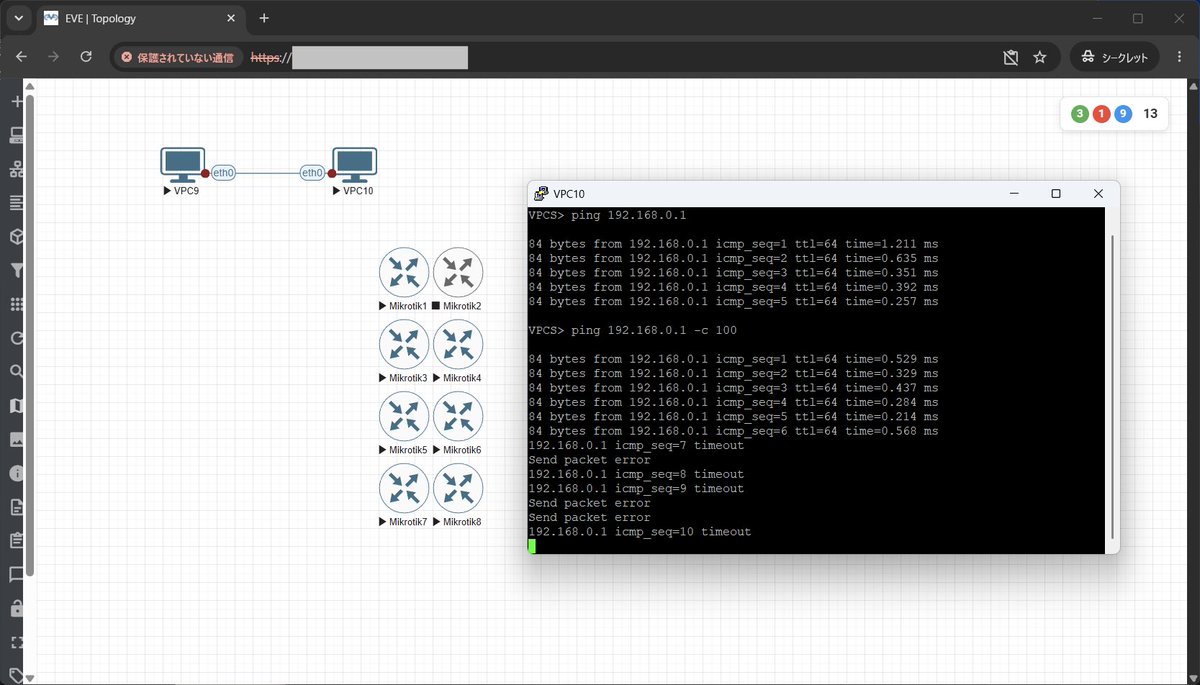The image size is (1200, 685).
Task: Click the funnel filter icon in sidebar
Action: (16, 270)
